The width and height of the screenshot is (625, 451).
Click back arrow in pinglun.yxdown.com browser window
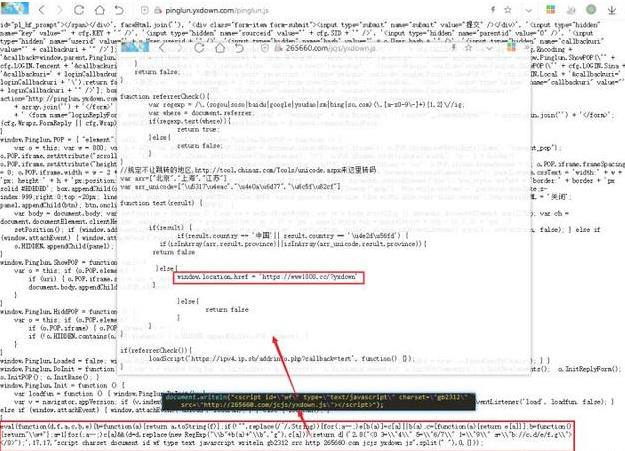[x=42, y=10]
